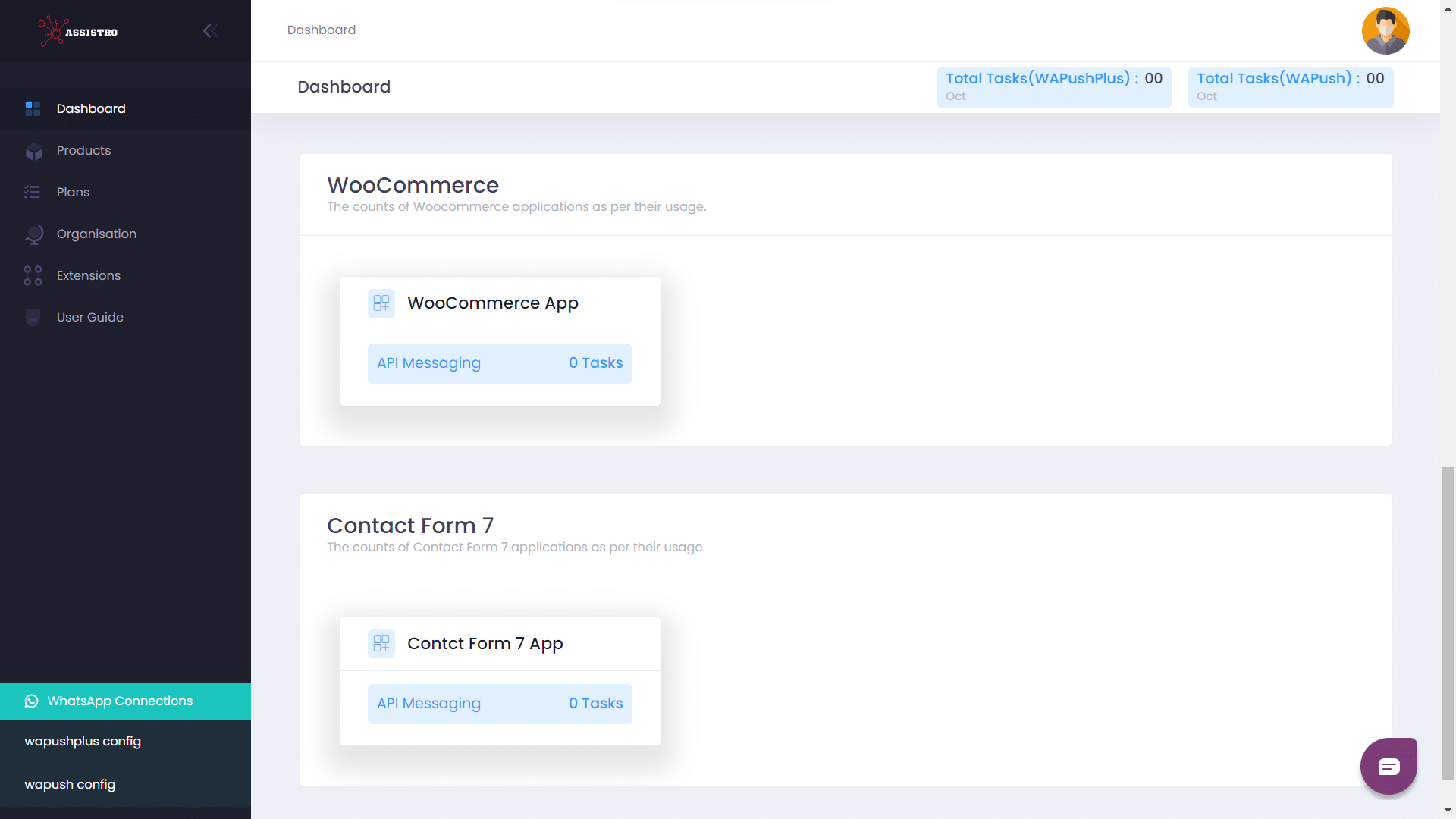1456x819 pixels.
Task: Click the Assistro logo
Action: click(x=78, y=31)
